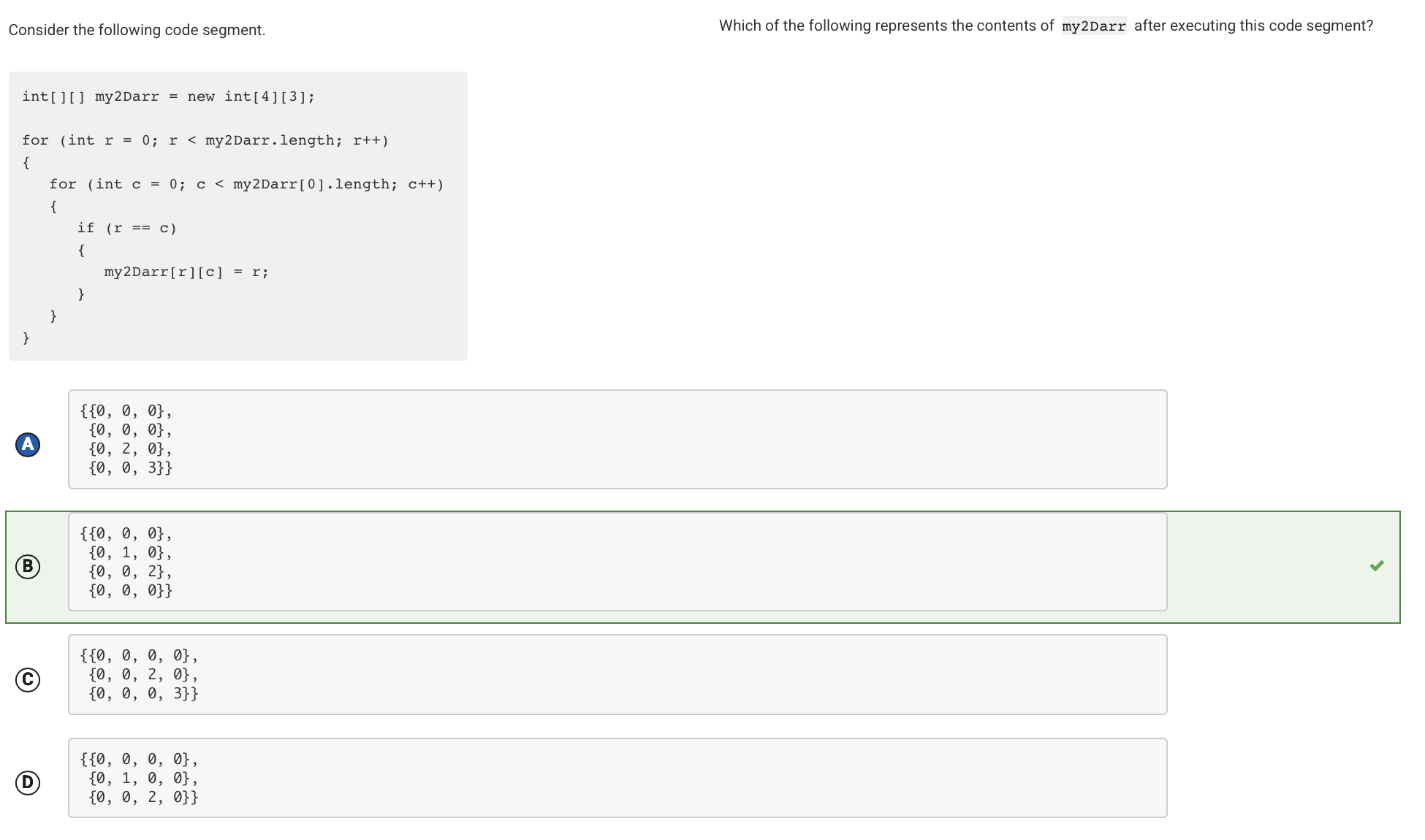The width and height of the screenshot is (1425, 840).
Task: Select the answer box containing {0, 1, 0}
Action: point(617,561)
